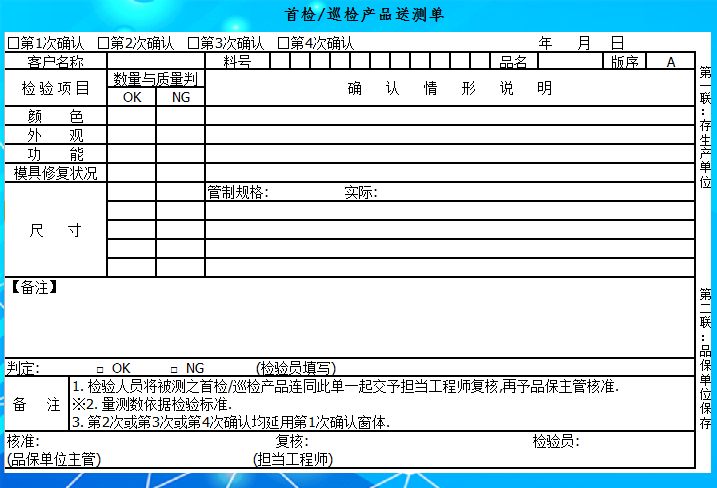Select the 第3次确认 checkbox
The image size is (717, 488).
pos(193,43)
